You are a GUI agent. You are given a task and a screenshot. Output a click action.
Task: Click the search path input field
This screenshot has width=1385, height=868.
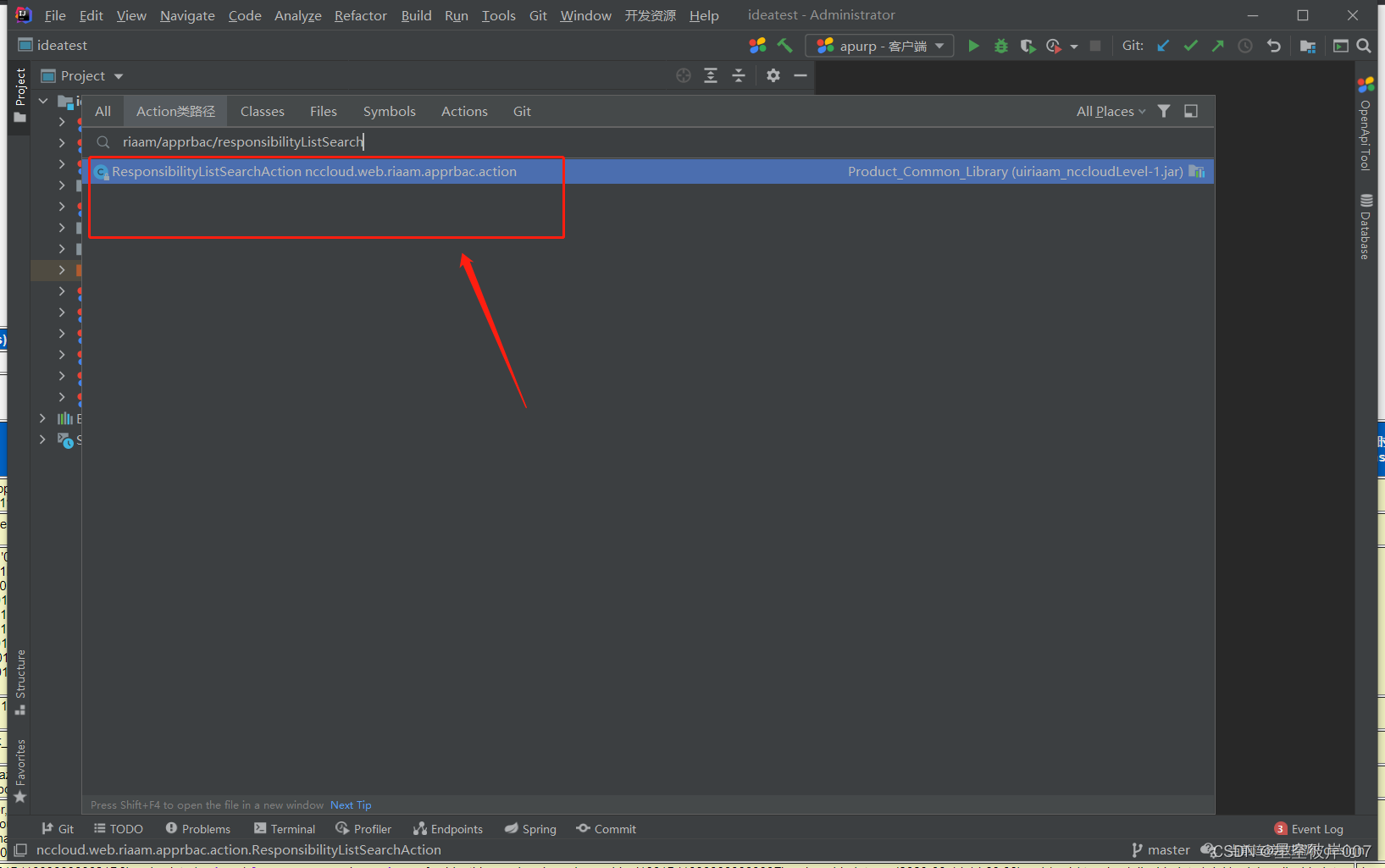[x=648, y=141]
